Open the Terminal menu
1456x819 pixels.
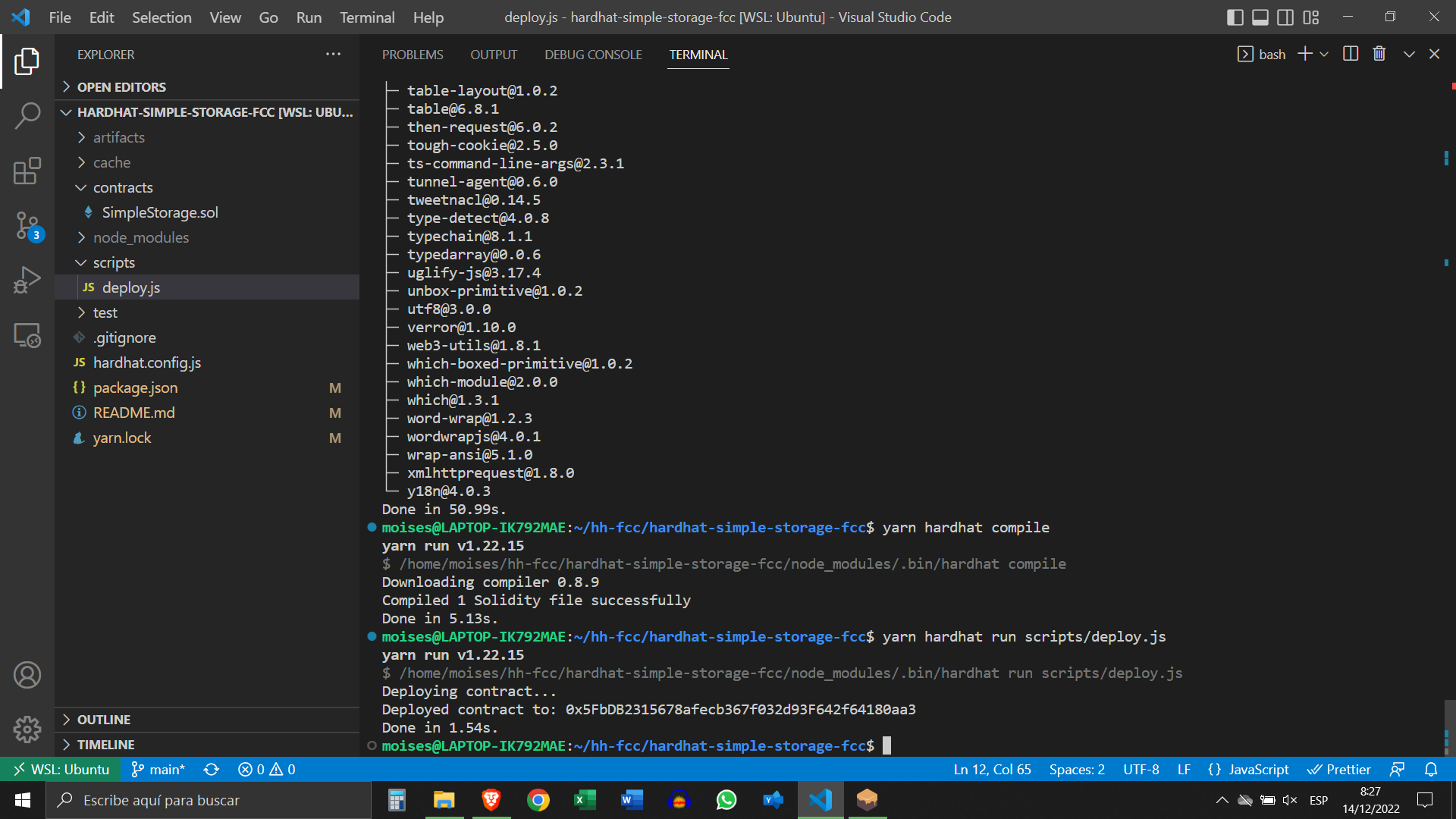click(x=366, y=17)
